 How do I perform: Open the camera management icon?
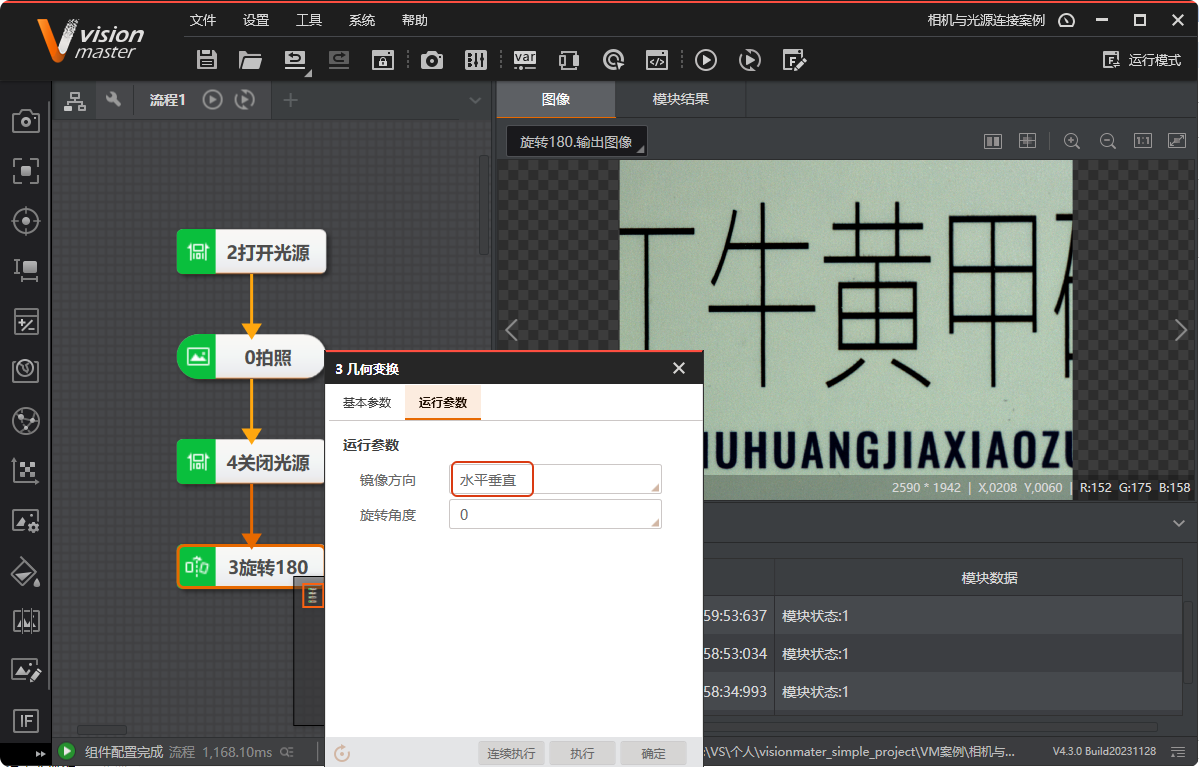click(x=431, y=60)
